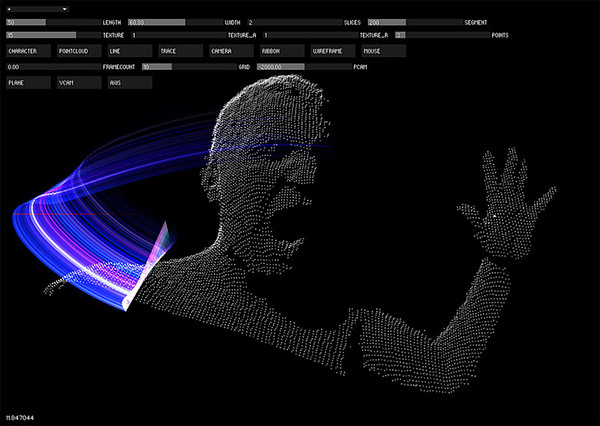Adjust the TEXTURE slider
Image resolution: width=600 pixels, height=426 pixels.
coord(52,35)
